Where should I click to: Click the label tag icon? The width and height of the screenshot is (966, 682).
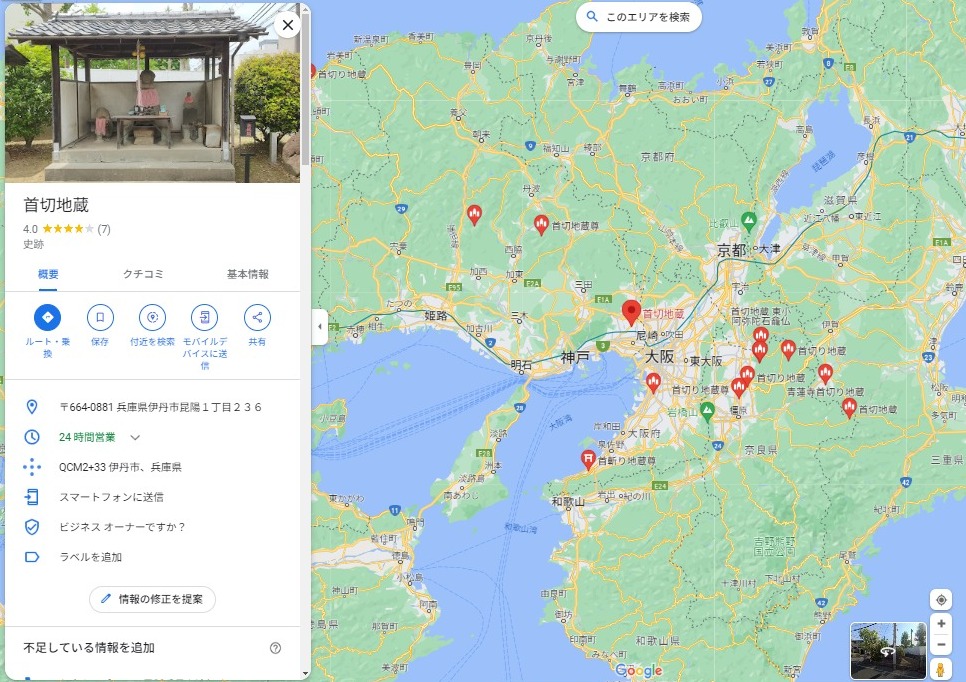coord(31,557)
